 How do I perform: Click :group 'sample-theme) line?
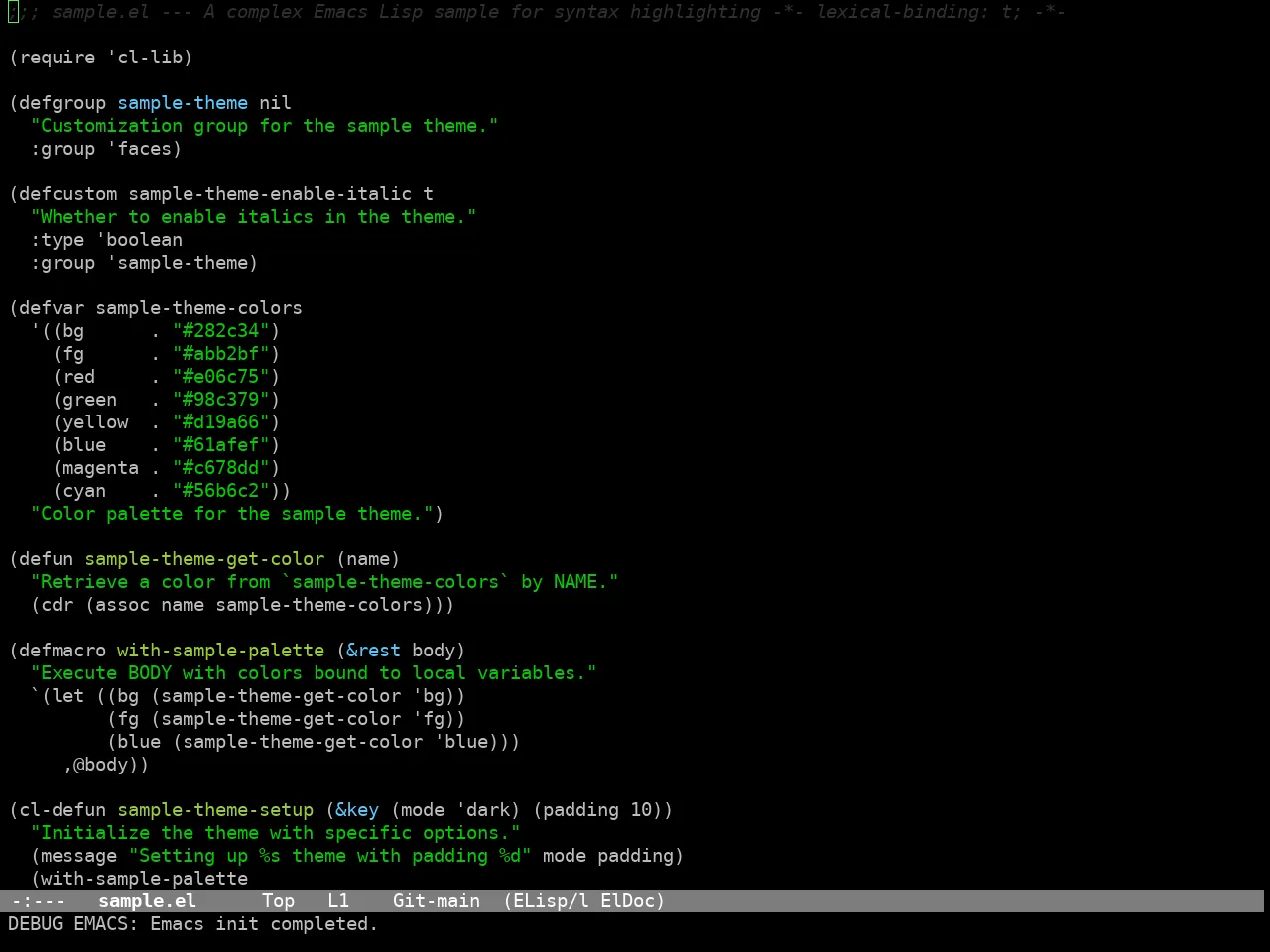tap(144, 263)
